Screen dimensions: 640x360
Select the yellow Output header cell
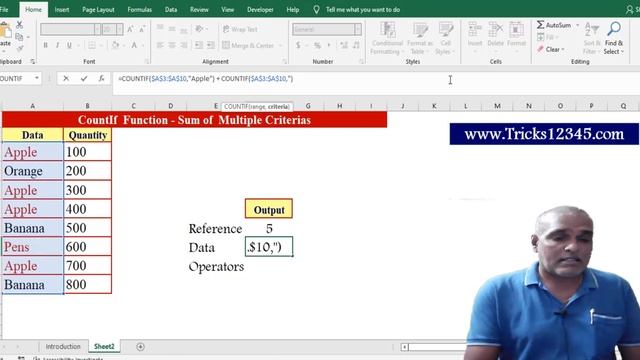tap(269, 209)
